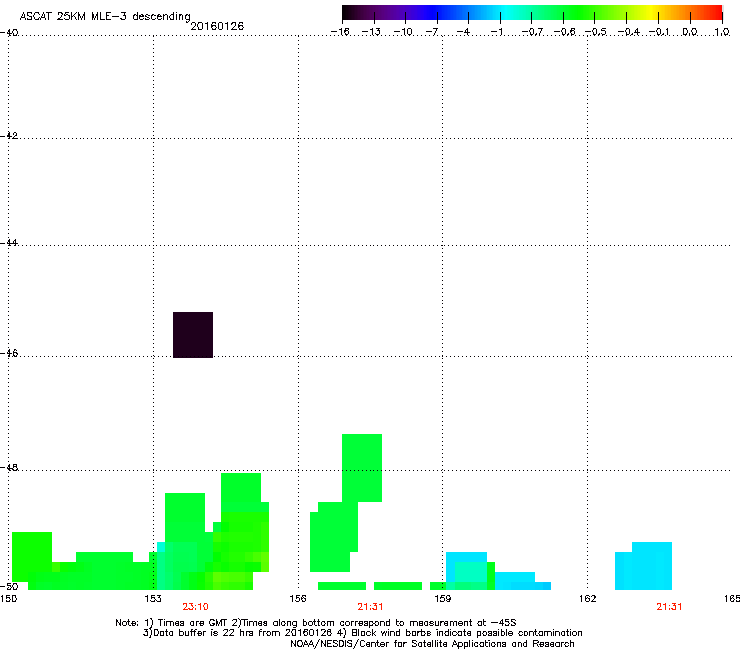Click the tall green block crossing -48
The width and height of the screenshot is (740, 650).
point(362,468)
